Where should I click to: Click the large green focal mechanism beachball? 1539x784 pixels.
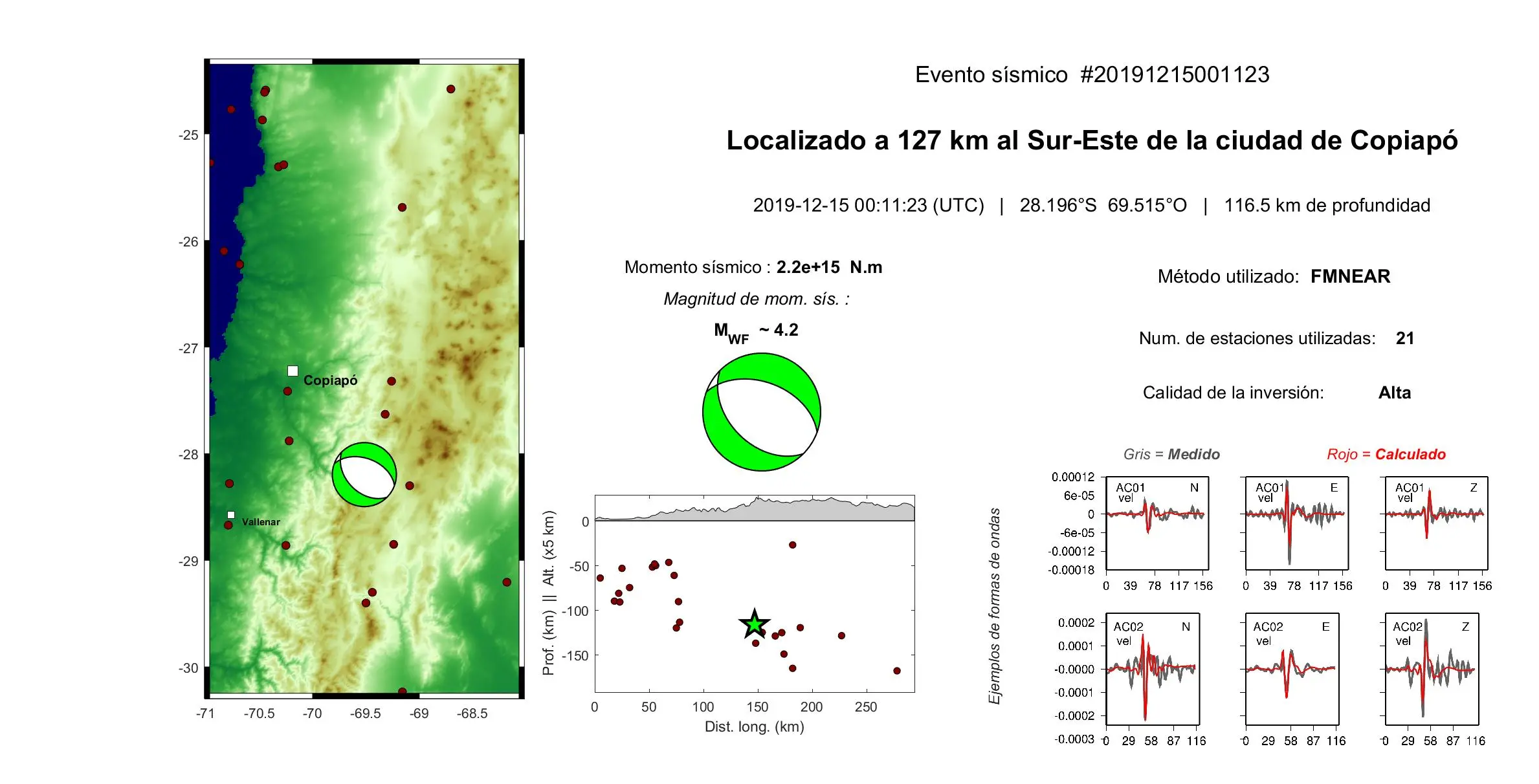762,411
